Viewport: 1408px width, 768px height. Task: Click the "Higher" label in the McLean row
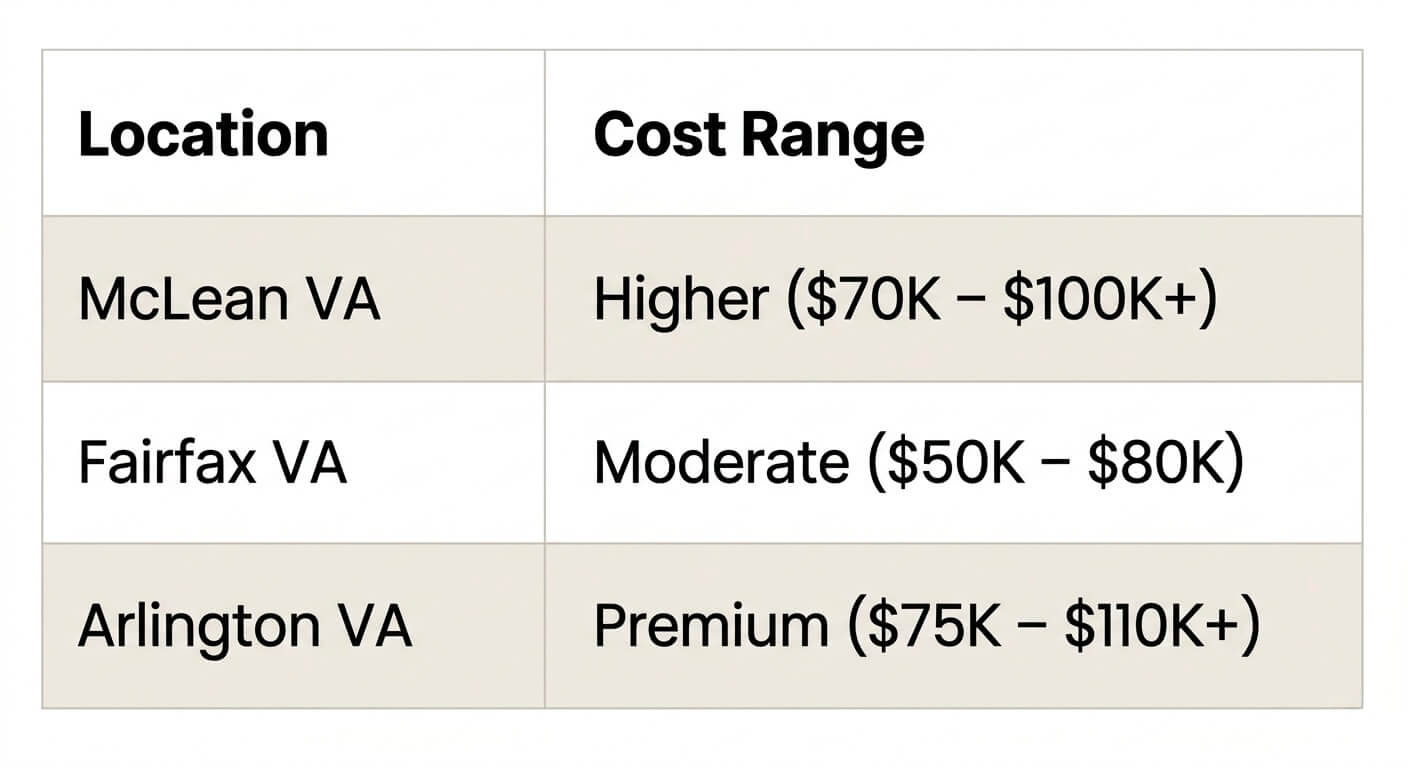(x=681, y=299)
